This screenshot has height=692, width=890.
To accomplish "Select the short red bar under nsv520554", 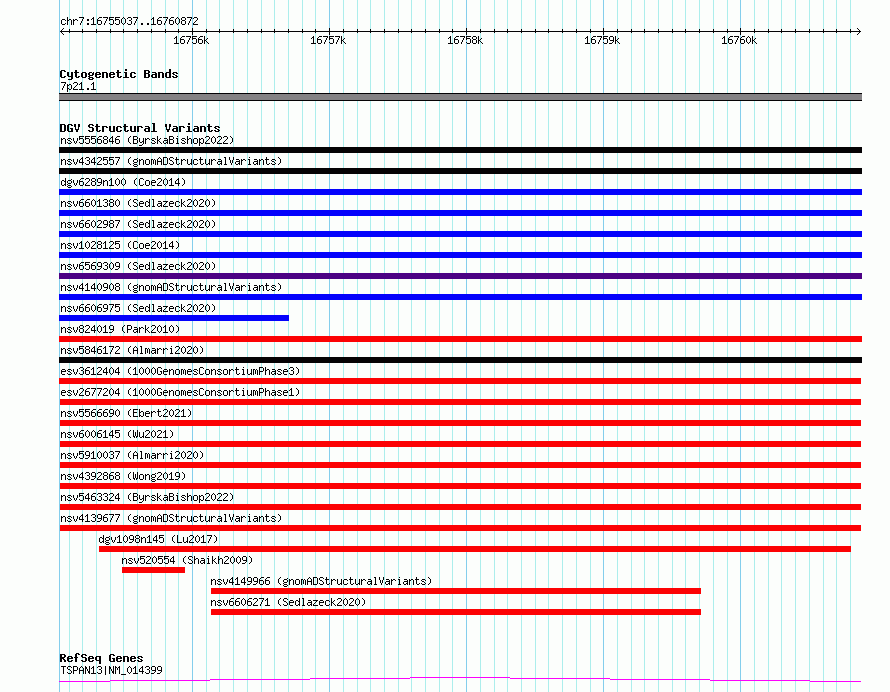I will (153, 570).
